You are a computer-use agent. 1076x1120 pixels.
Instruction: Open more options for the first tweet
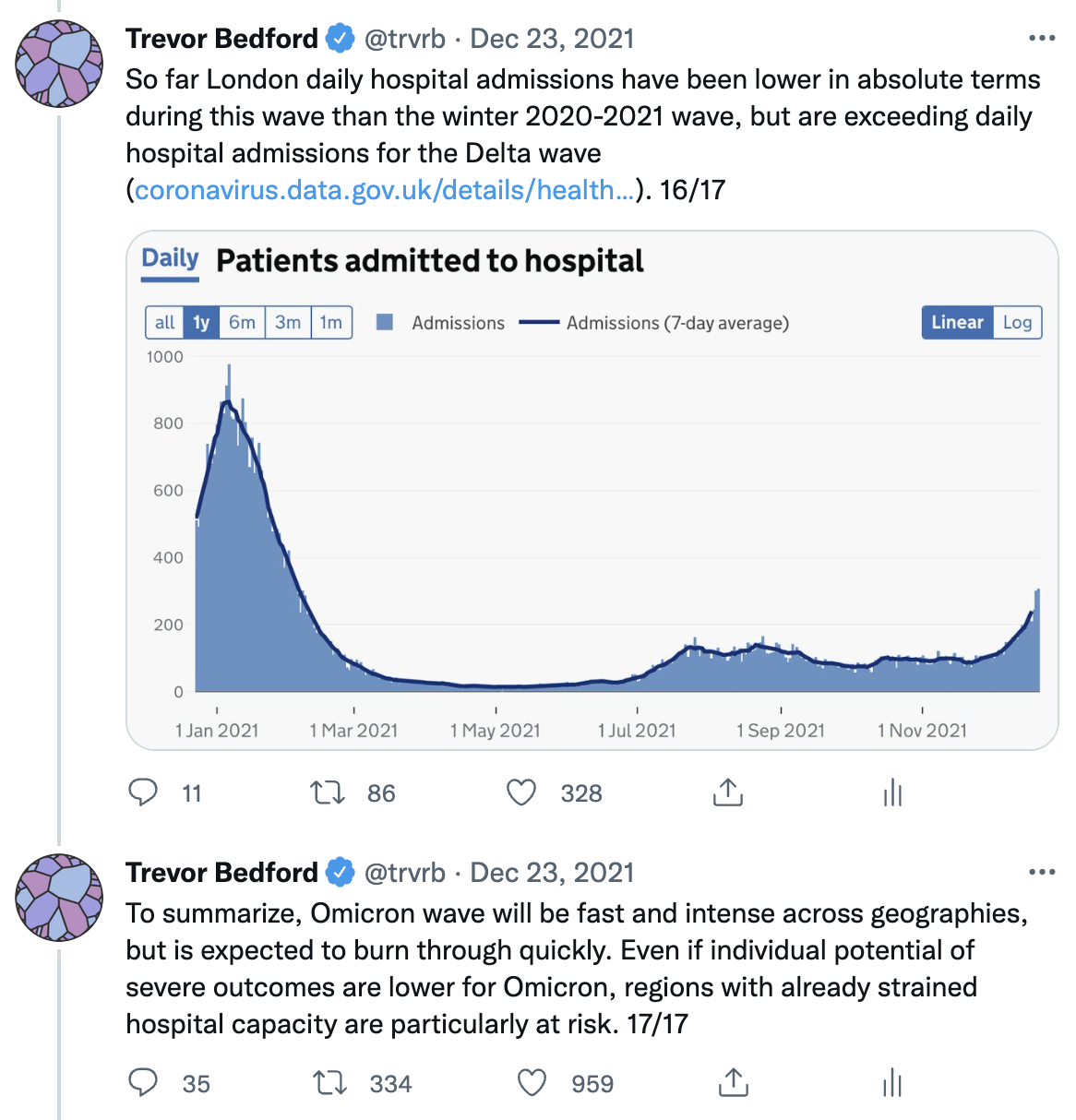pyautogui.click(x=1041, y=39)
